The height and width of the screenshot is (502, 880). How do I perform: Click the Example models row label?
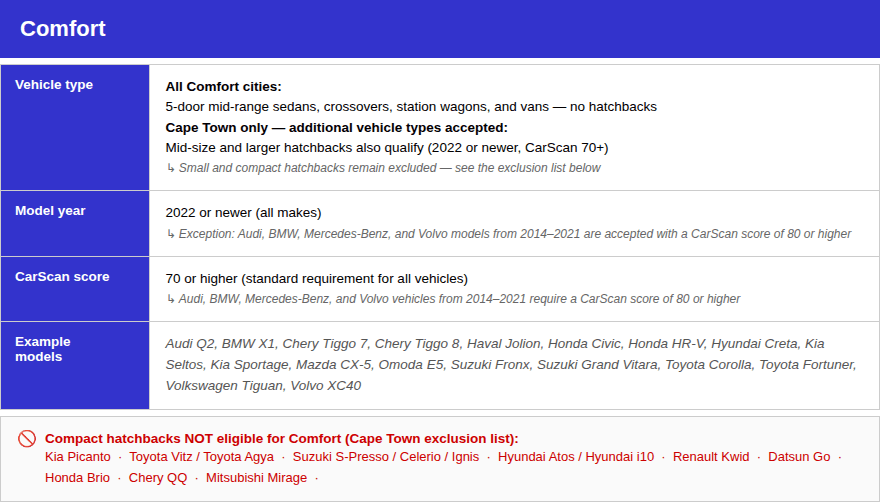click(43, 349)
